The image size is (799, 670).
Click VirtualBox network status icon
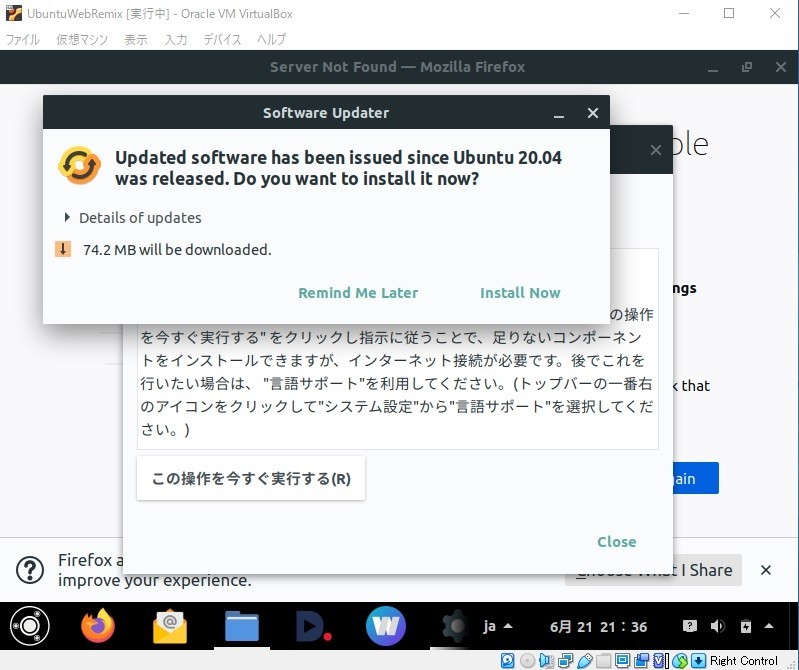565,661
